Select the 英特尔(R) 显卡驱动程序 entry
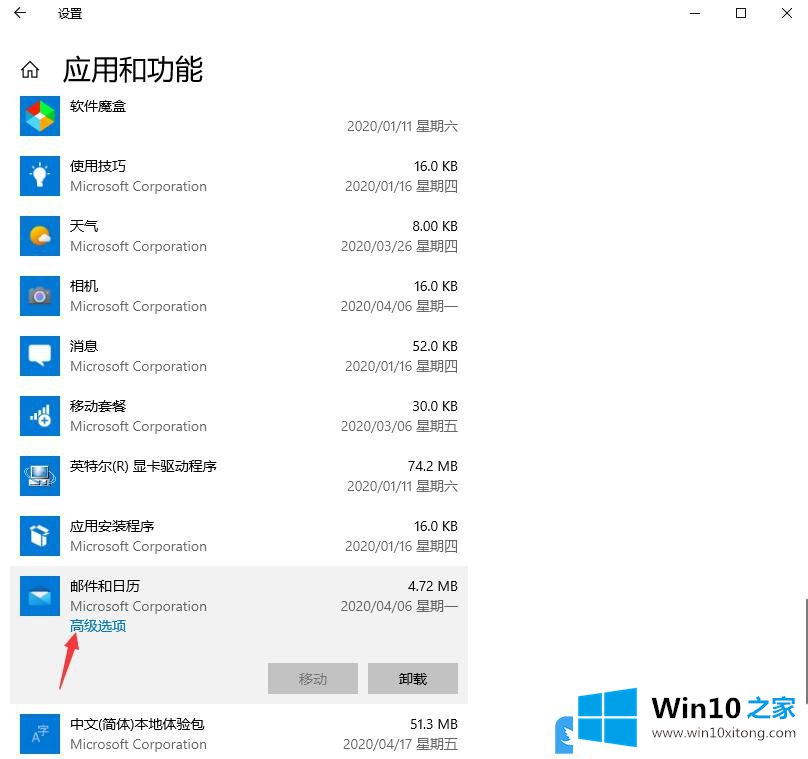This screenshot has width=808, height=759. pyautogui.click(x=239, y=476)
